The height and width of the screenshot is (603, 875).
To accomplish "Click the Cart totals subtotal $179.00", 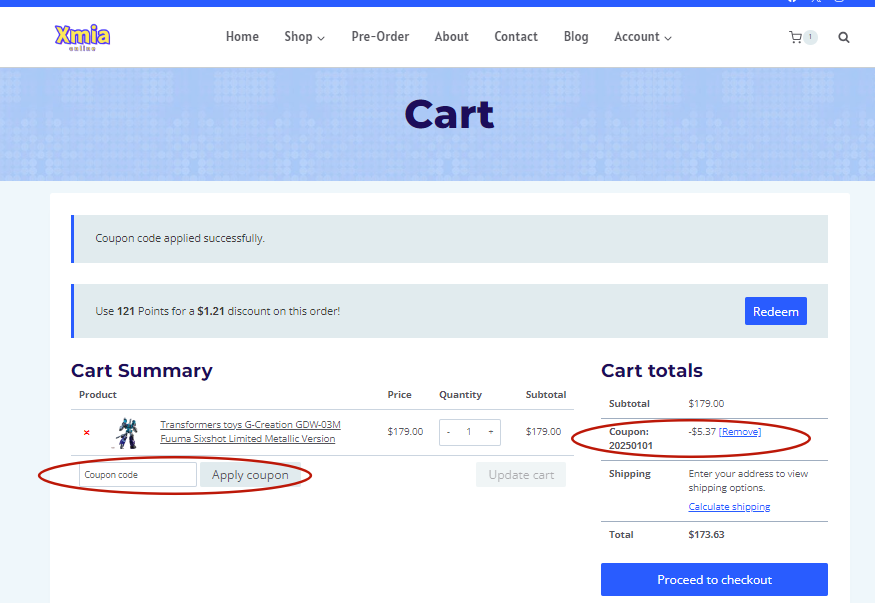I will pos(706,403).
